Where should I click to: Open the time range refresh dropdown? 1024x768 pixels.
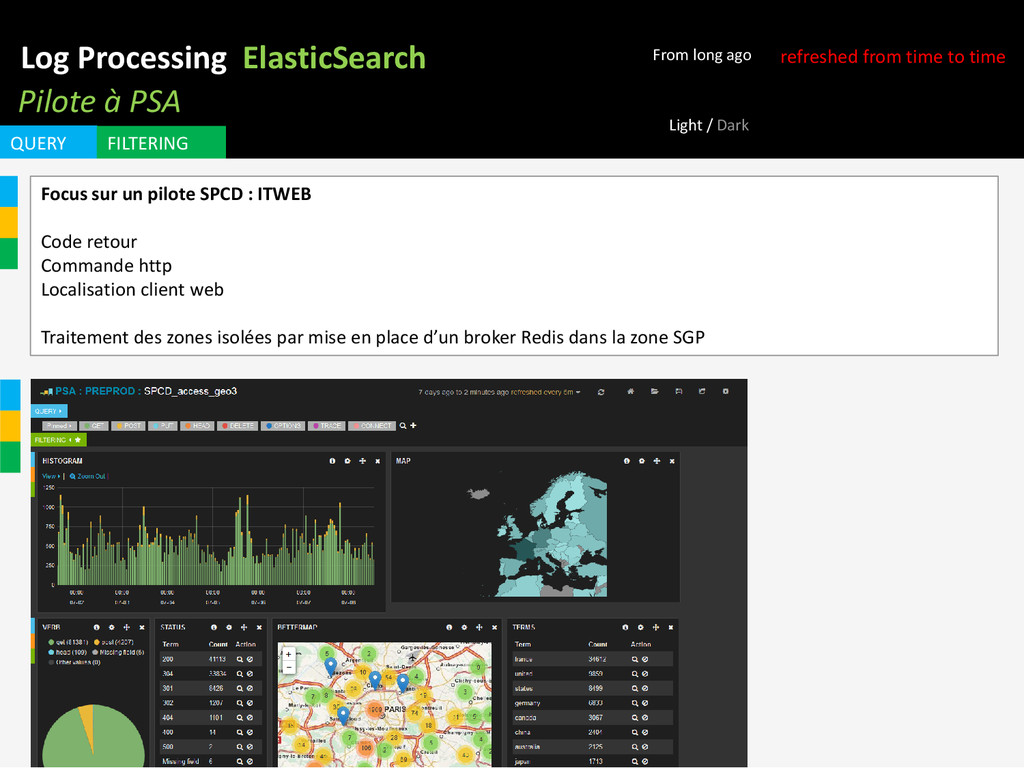click(500, 392)
